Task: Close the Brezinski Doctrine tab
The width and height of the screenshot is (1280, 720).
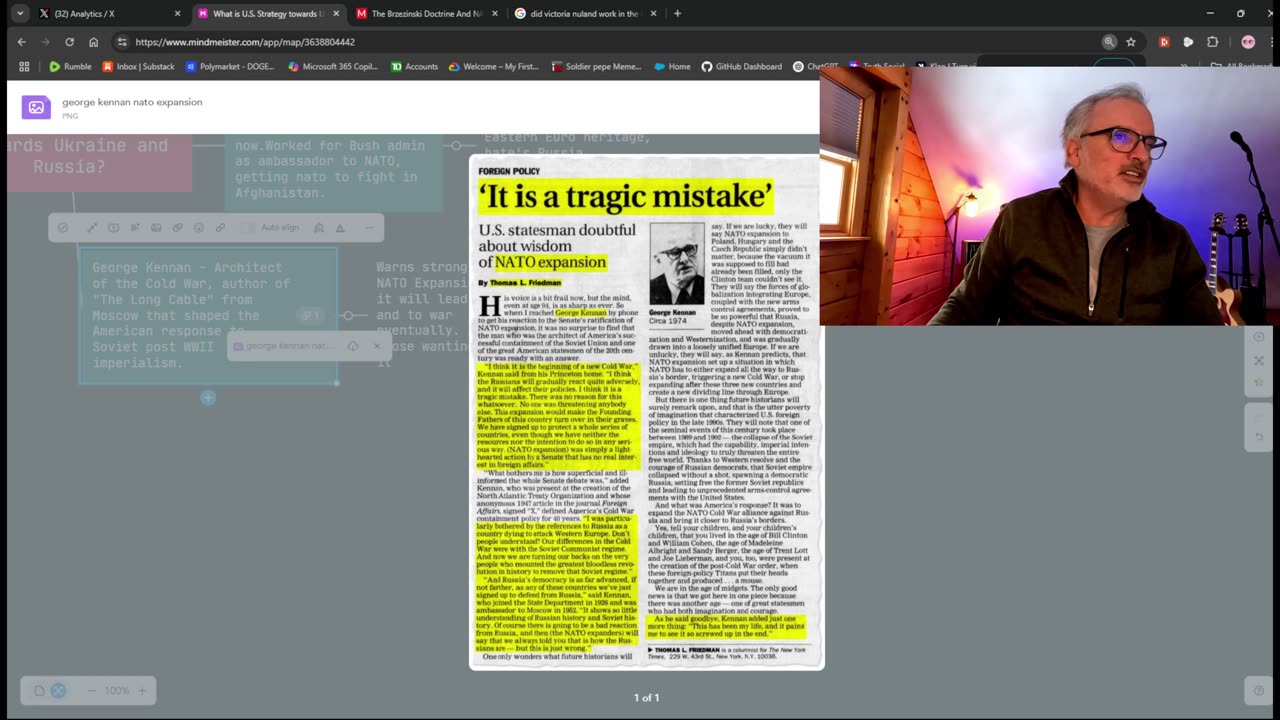Action: click(495, 14)
